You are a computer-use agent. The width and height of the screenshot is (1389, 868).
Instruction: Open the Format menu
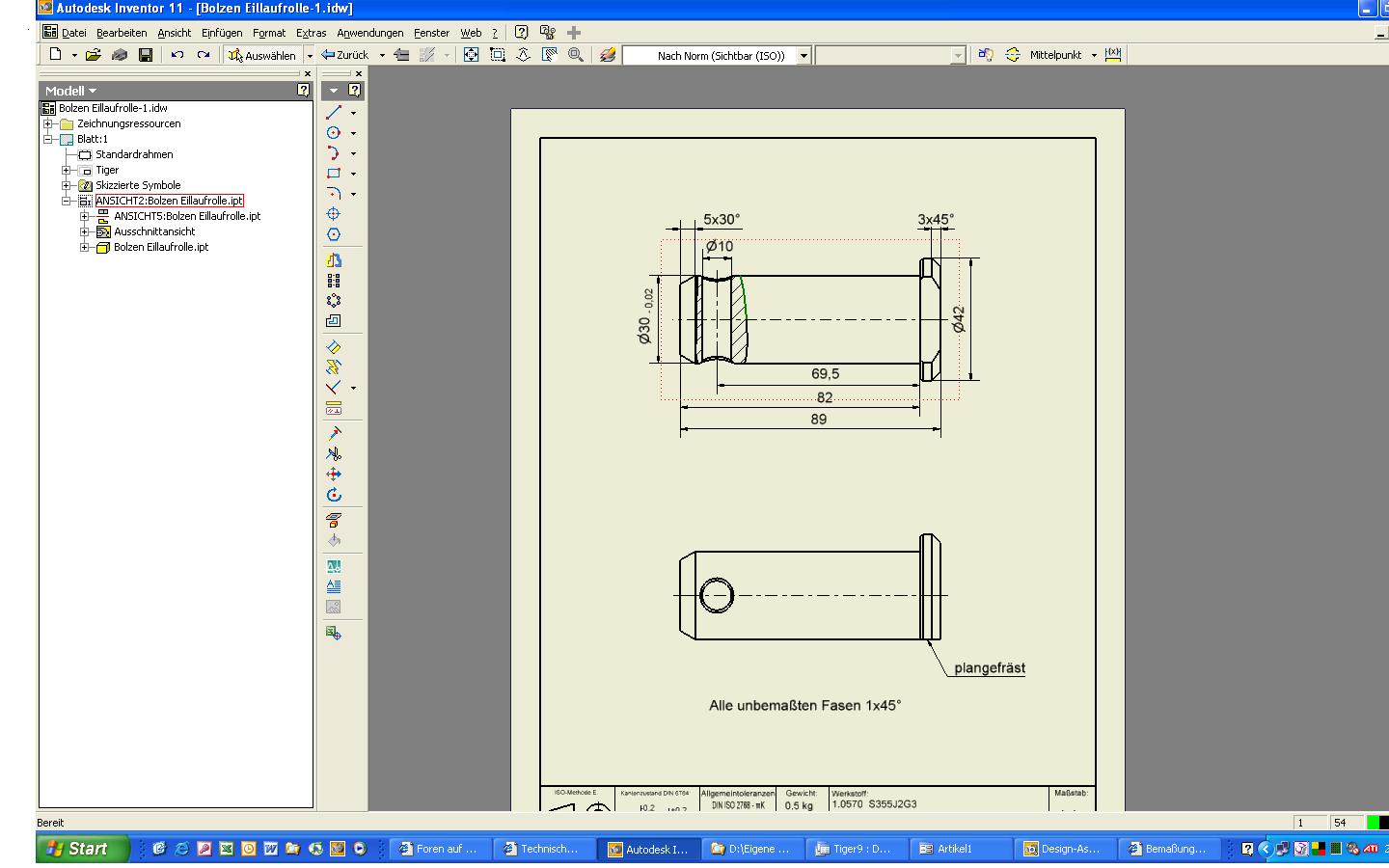pyautogui.click(x=268, y=32)
